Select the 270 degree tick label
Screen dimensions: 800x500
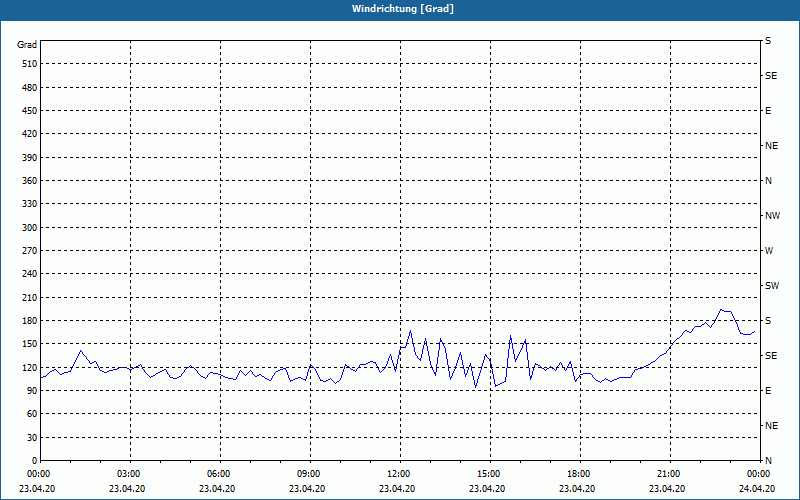(30, 251)
